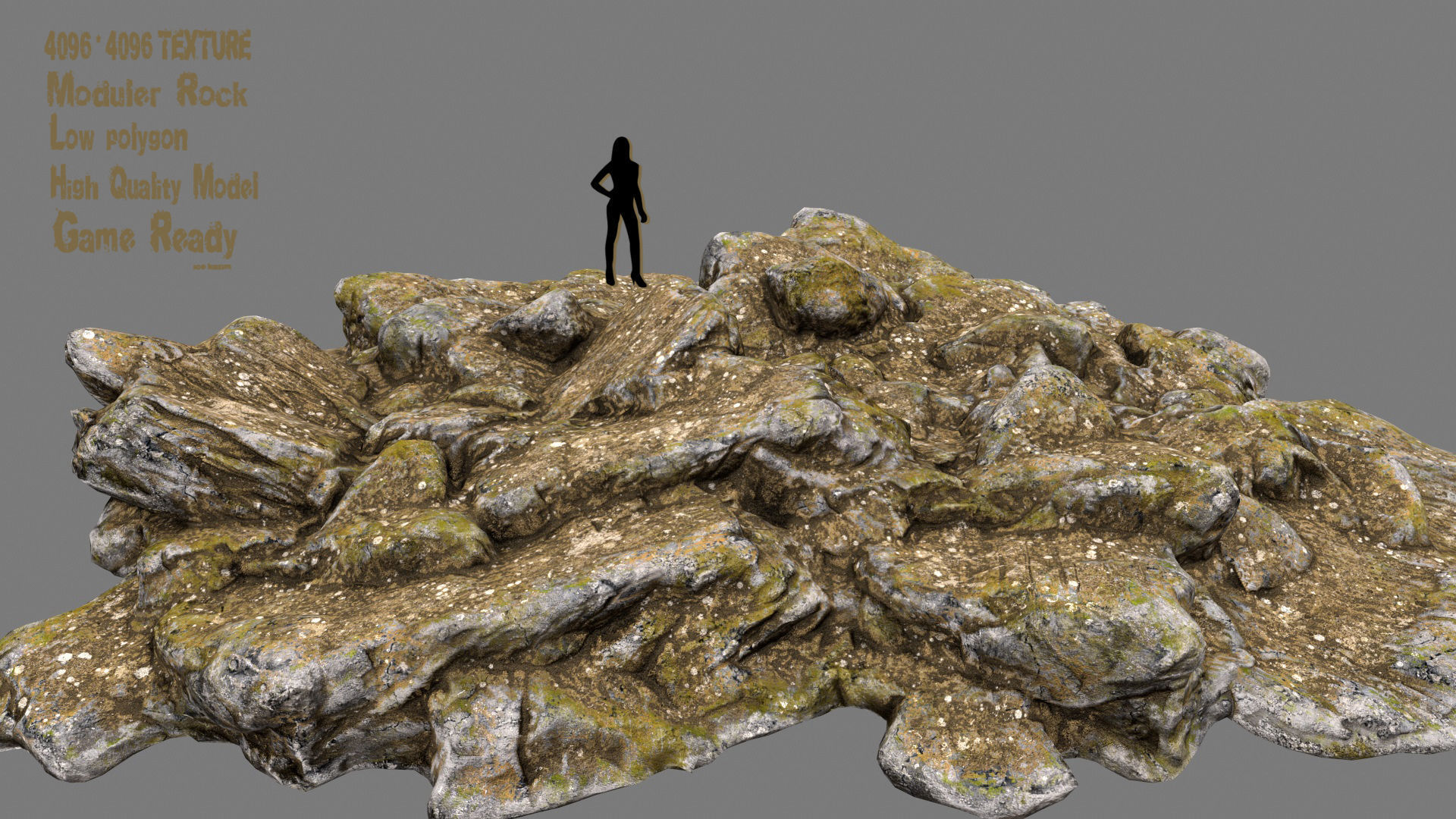This screenshot has height=819, width=1456.
Task: Click the "Game Ready" text
Action: point(146,234)
